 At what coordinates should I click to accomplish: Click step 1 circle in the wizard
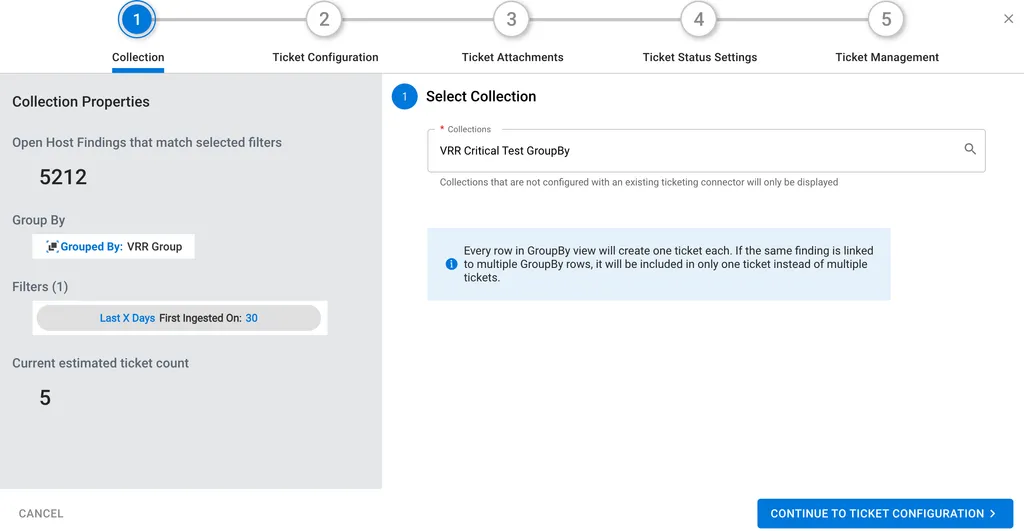136,20
